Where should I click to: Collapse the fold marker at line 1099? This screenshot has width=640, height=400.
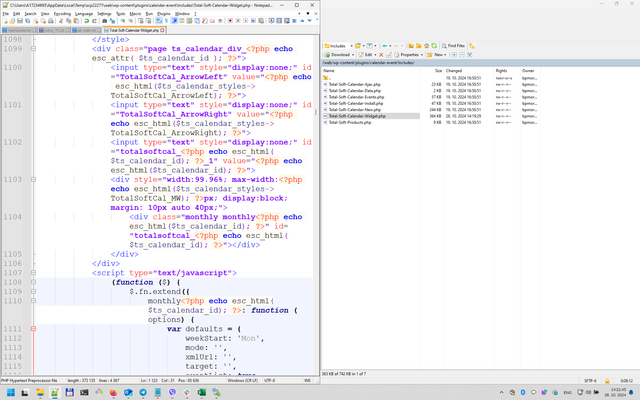33,49
